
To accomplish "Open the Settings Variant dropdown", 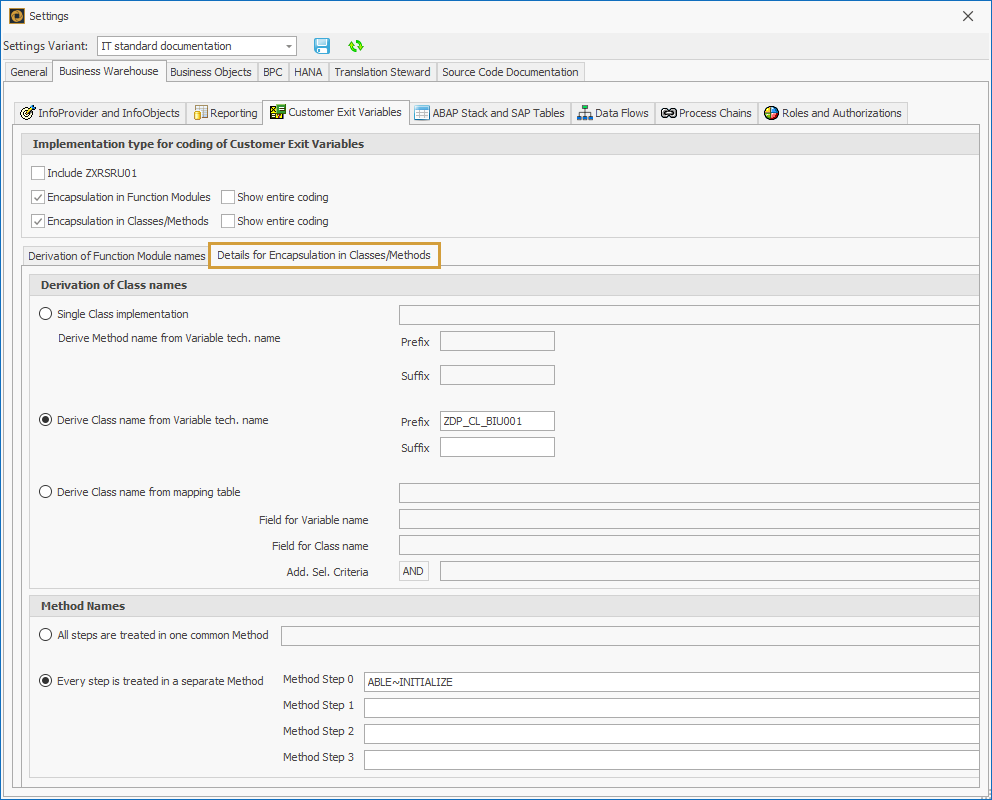I will click(290, 46).
